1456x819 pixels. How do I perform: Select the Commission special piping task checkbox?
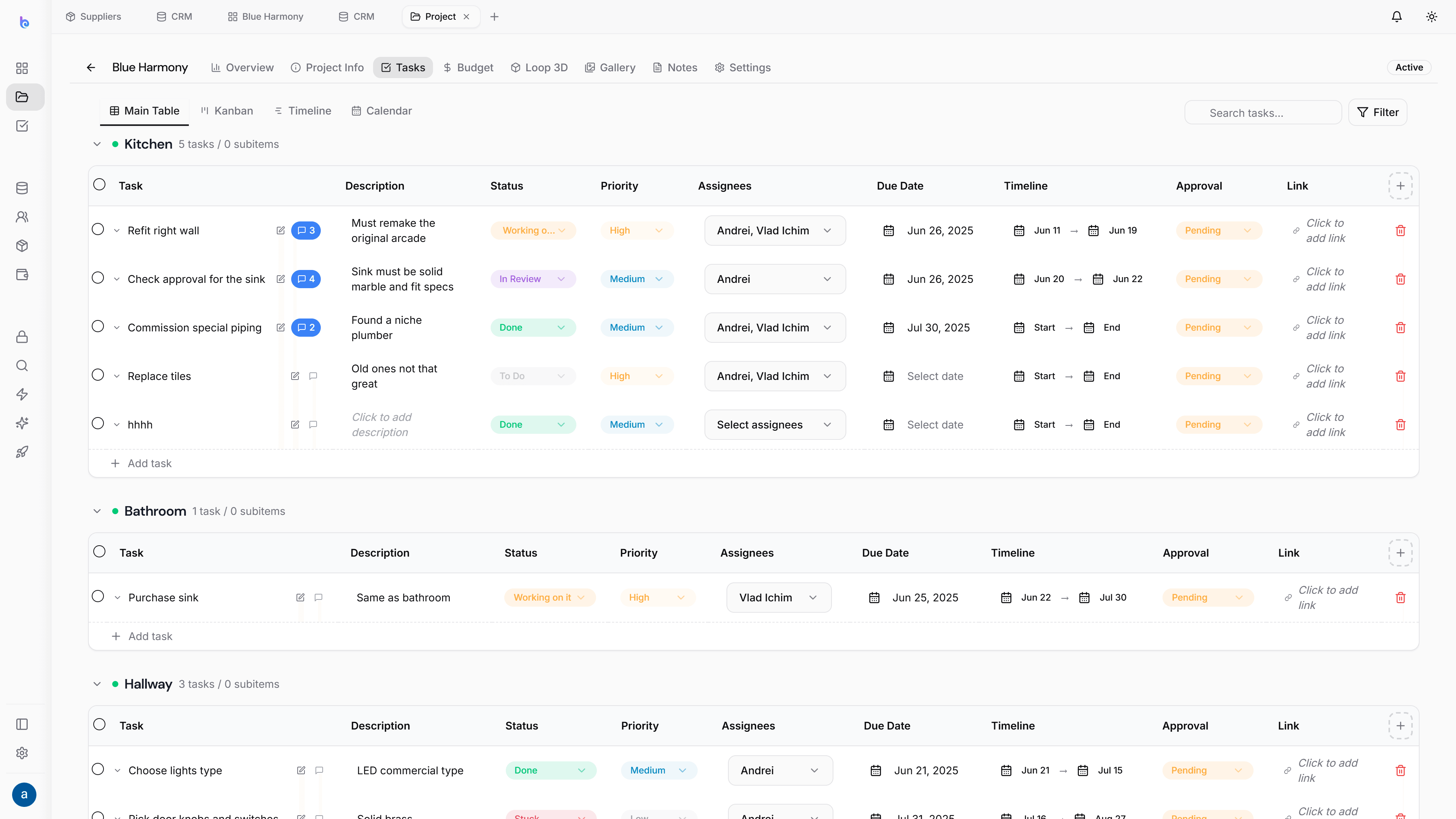click(x=98, y=327)
